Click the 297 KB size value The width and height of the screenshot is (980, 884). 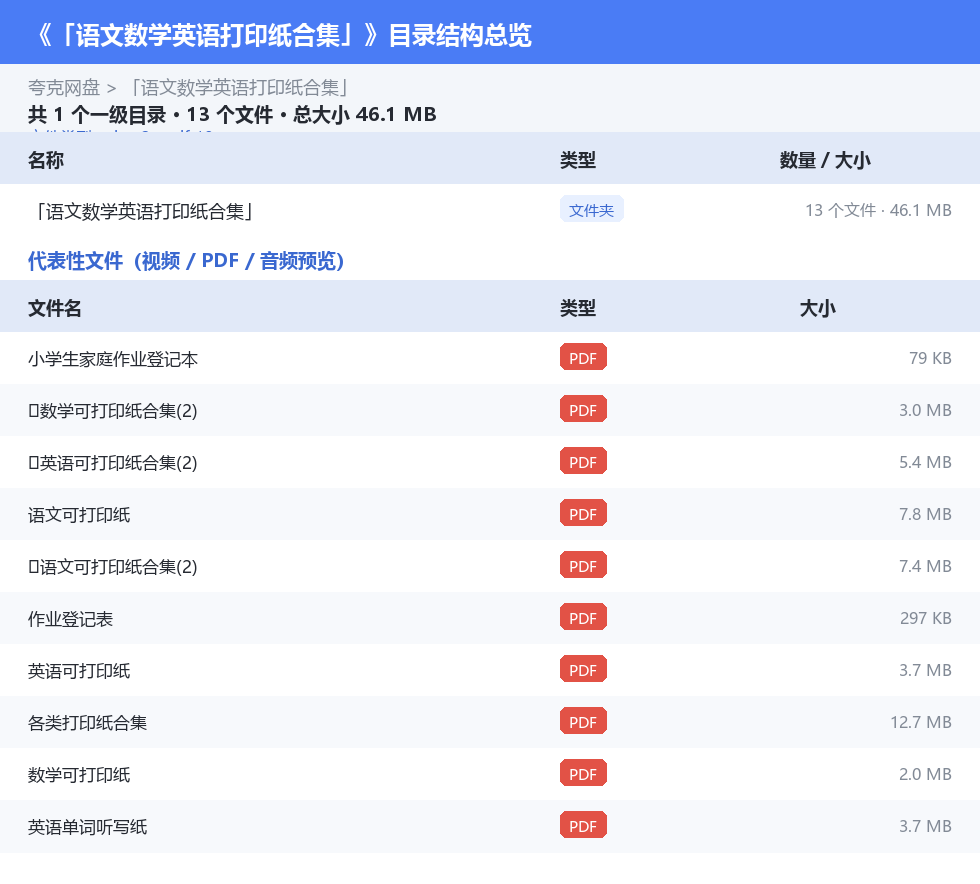click(926, 618)
